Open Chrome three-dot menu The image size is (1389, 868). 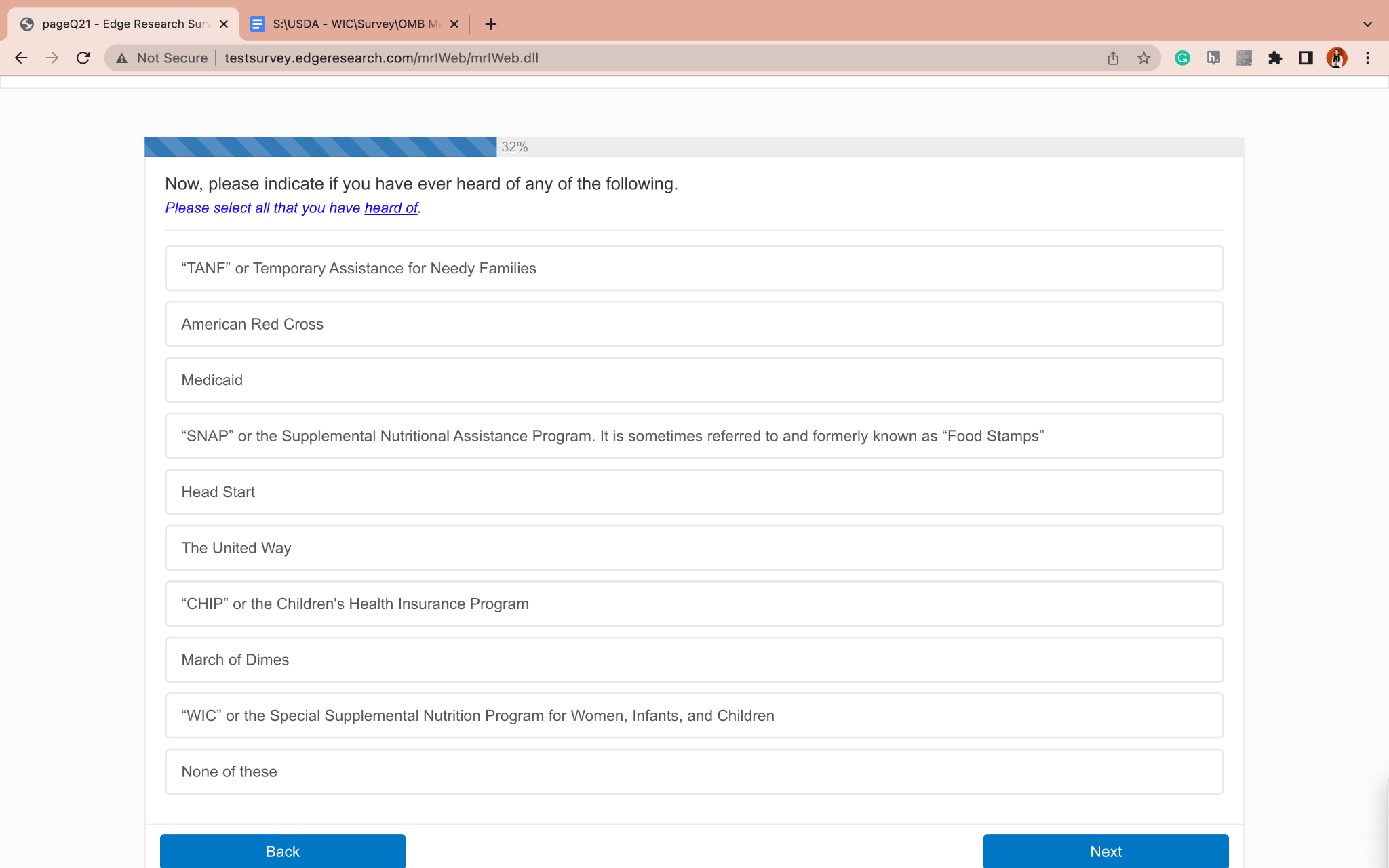point(1367,58)
